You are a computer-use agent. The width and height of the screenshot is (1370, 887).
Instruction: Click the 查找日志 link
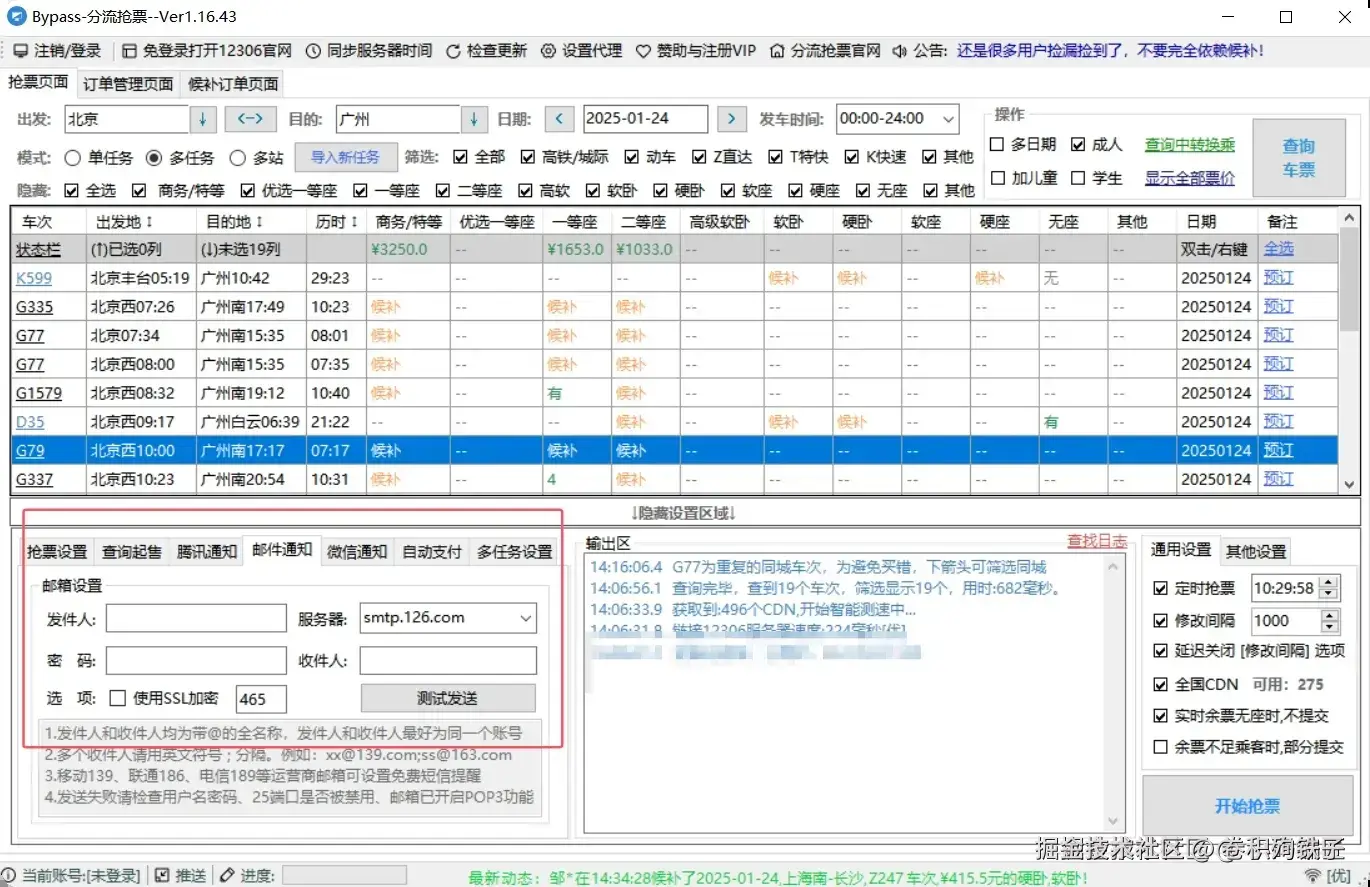pyautogui.click(x=1097, y=541)
